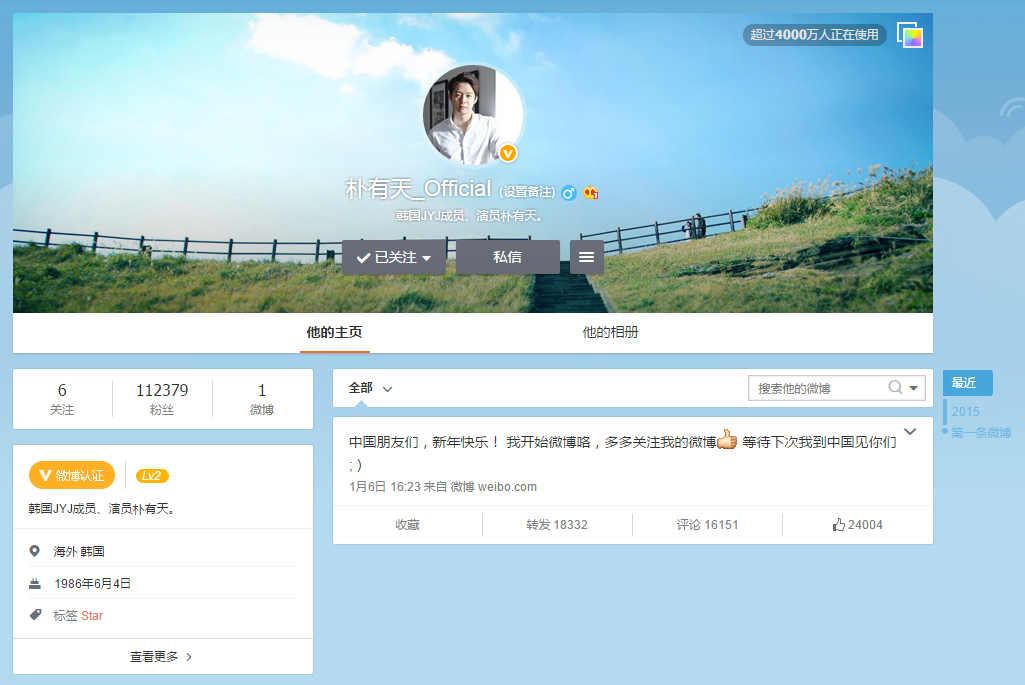Click the location pin icon
The width and height of the screenshot is (1025, 685).
(x=35, y=551)
